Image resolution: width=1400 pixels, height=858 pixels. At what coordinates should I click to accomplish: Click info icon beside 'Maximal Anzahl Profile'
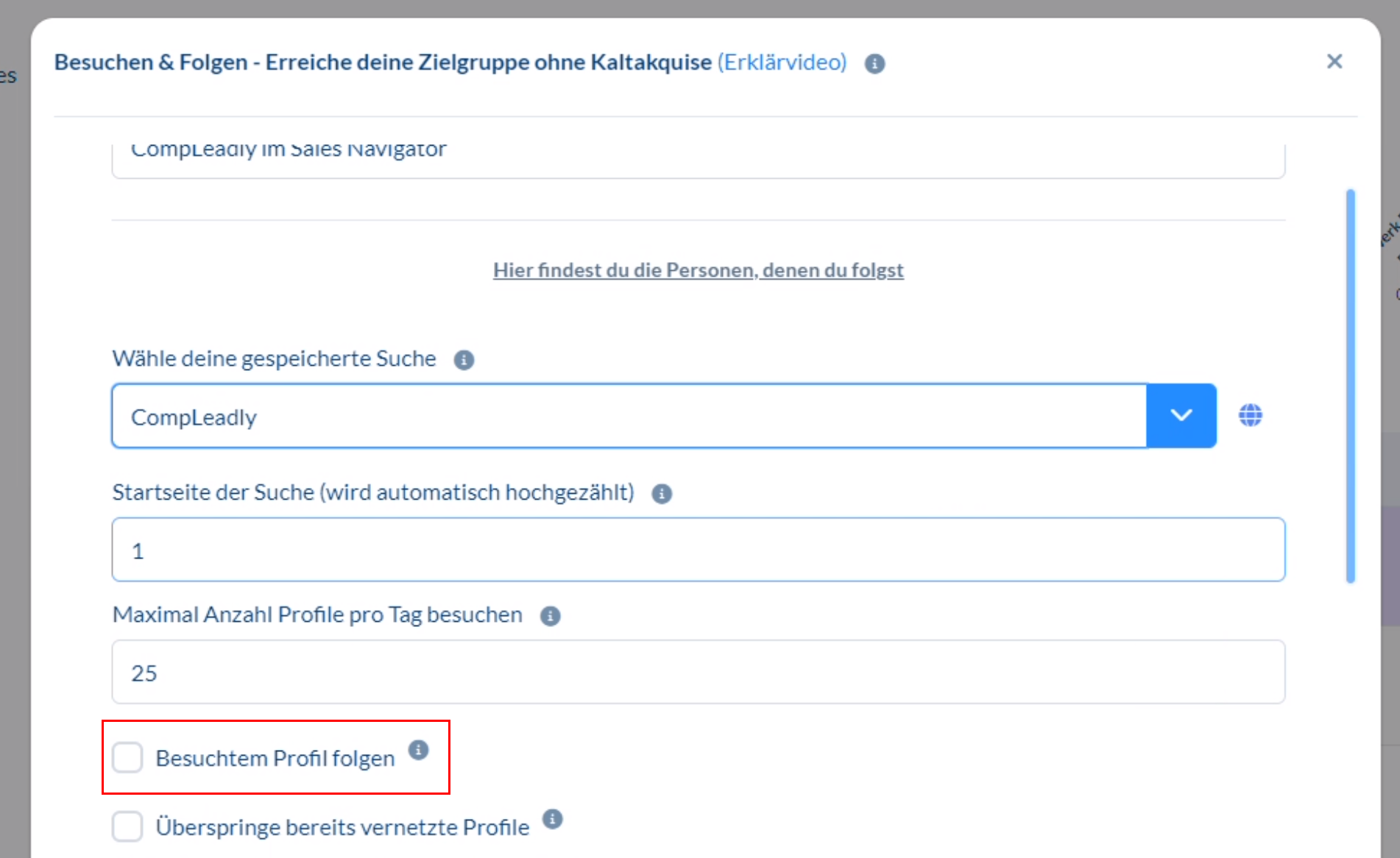click(550, 616)
